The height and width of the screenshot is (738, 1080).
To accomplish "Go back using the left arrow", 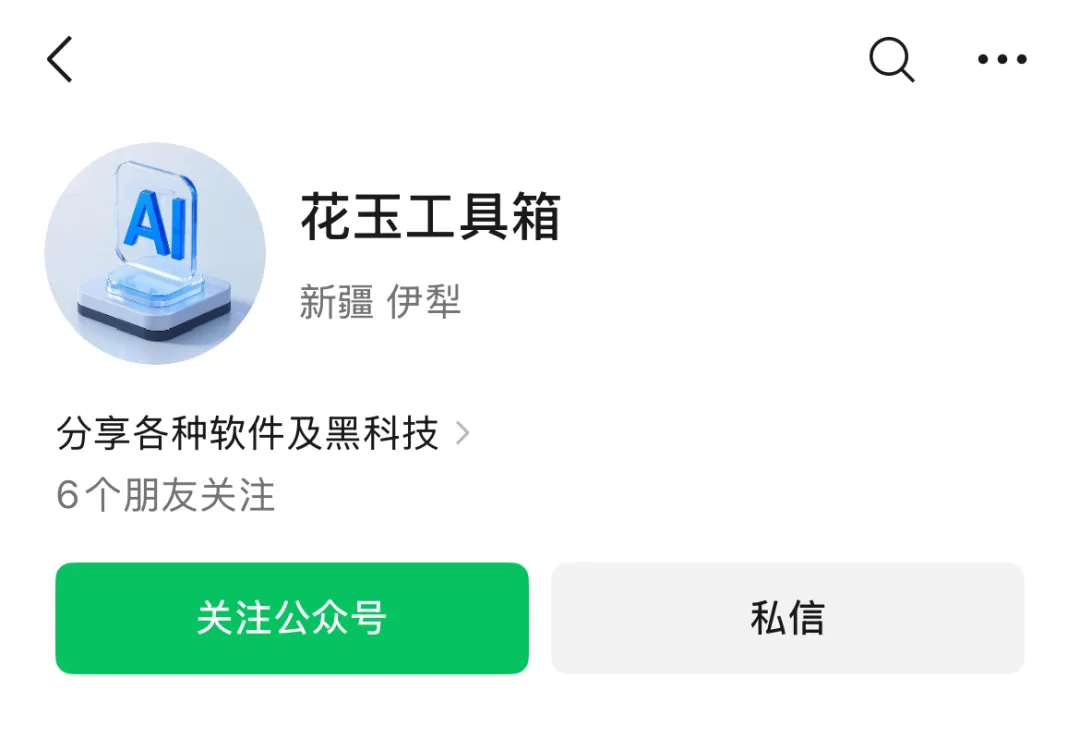I will (x=60, y=59).
